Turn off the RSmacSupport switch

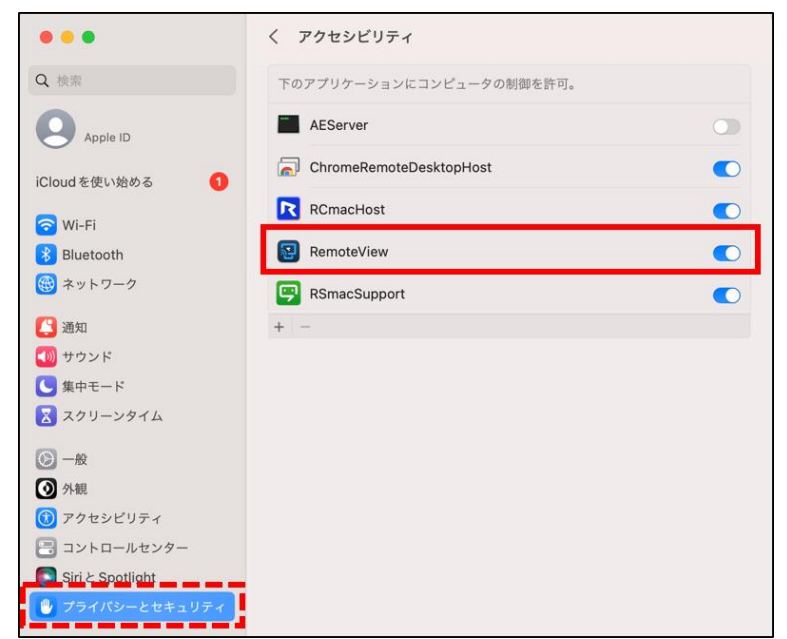[726, 295]
